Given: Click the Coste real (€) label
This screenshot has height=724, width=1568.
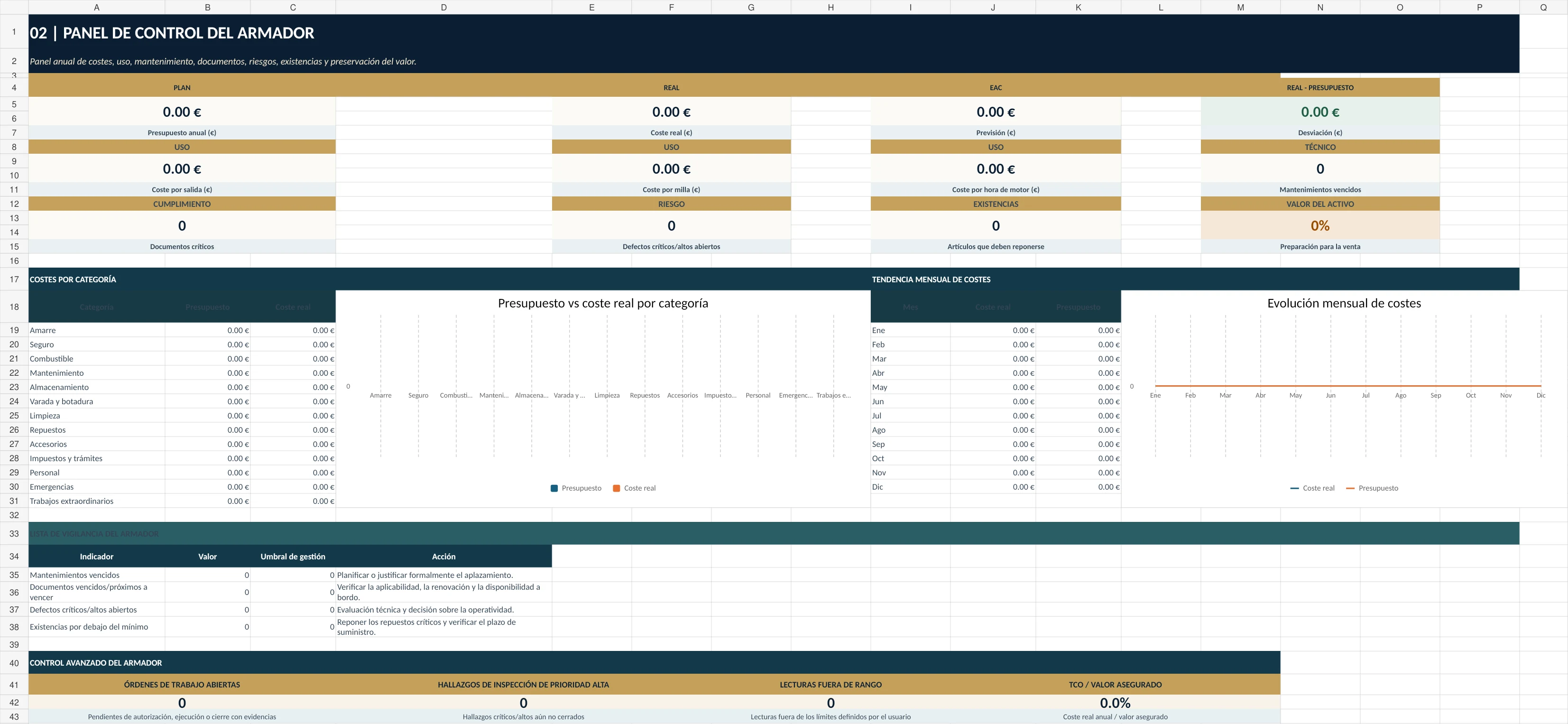Looking at the screenshot, I should (x=672, y=133).
